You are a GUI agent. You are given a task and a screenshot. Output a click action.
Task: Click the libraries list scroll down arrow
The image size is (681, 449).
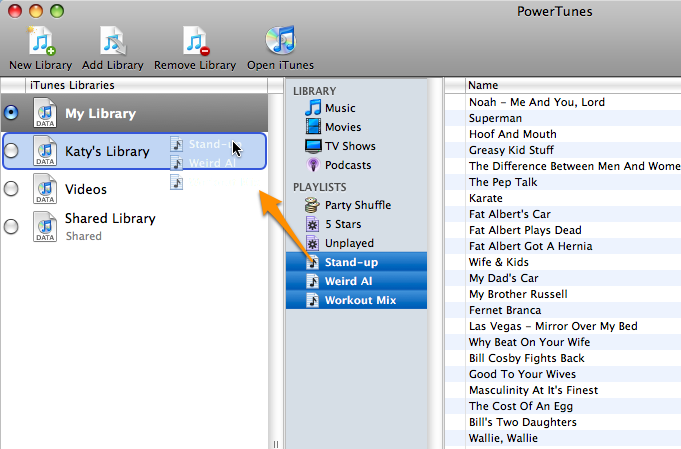click(x=275, y=441)
